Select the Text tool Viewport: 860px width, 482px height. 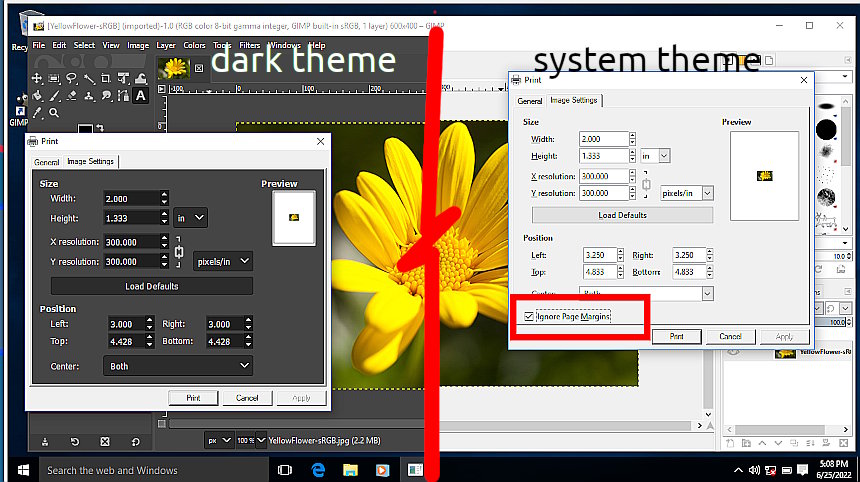141,96
